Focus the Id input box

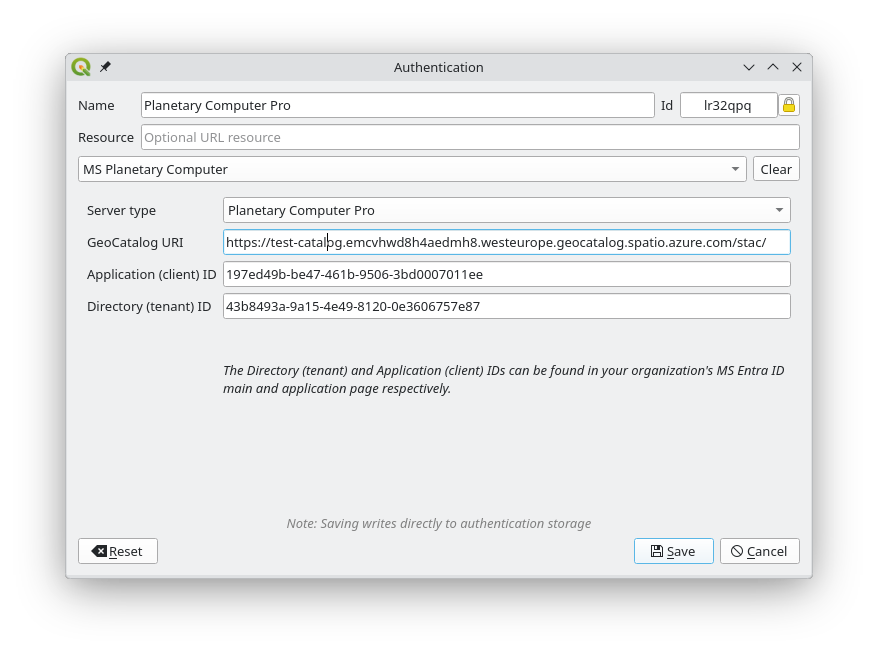click(728, 105)
